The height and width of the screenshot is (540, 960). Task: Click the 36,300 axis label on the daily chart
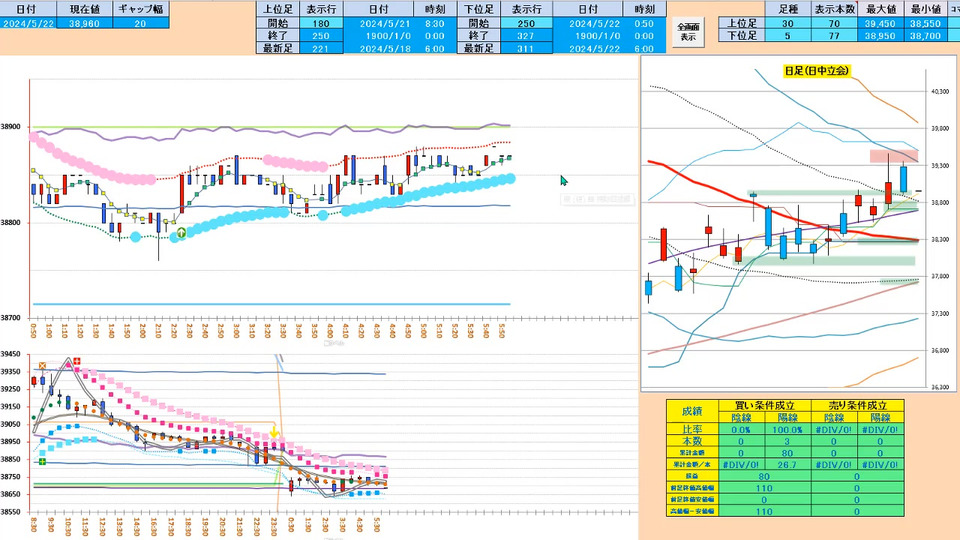click(940, 387)
